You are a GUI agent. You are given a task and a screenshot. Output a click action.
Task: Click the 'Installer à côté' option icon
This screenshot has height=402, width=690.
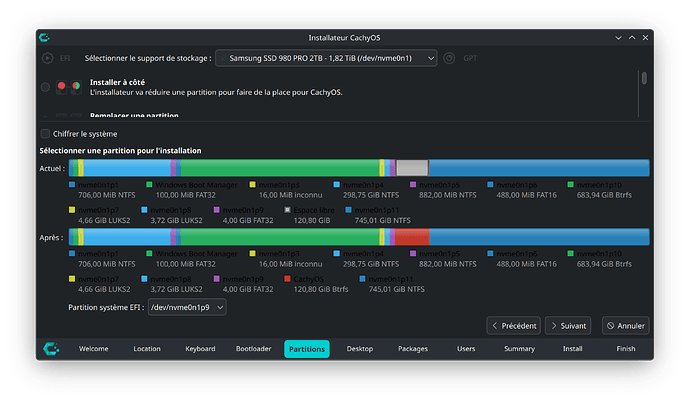68,87
